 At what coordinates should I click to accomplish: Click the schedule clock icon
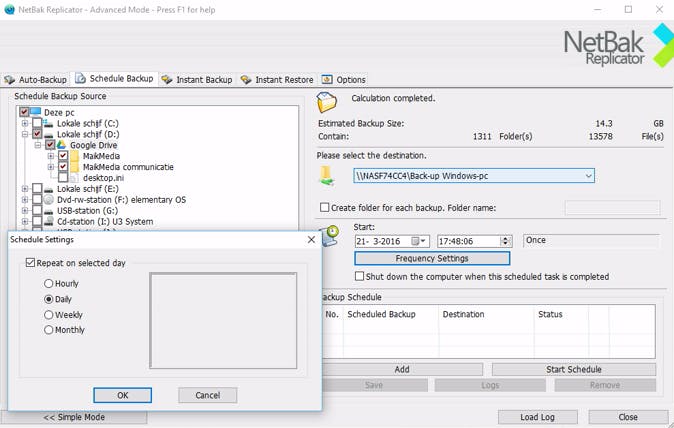[x=330, y=235]
